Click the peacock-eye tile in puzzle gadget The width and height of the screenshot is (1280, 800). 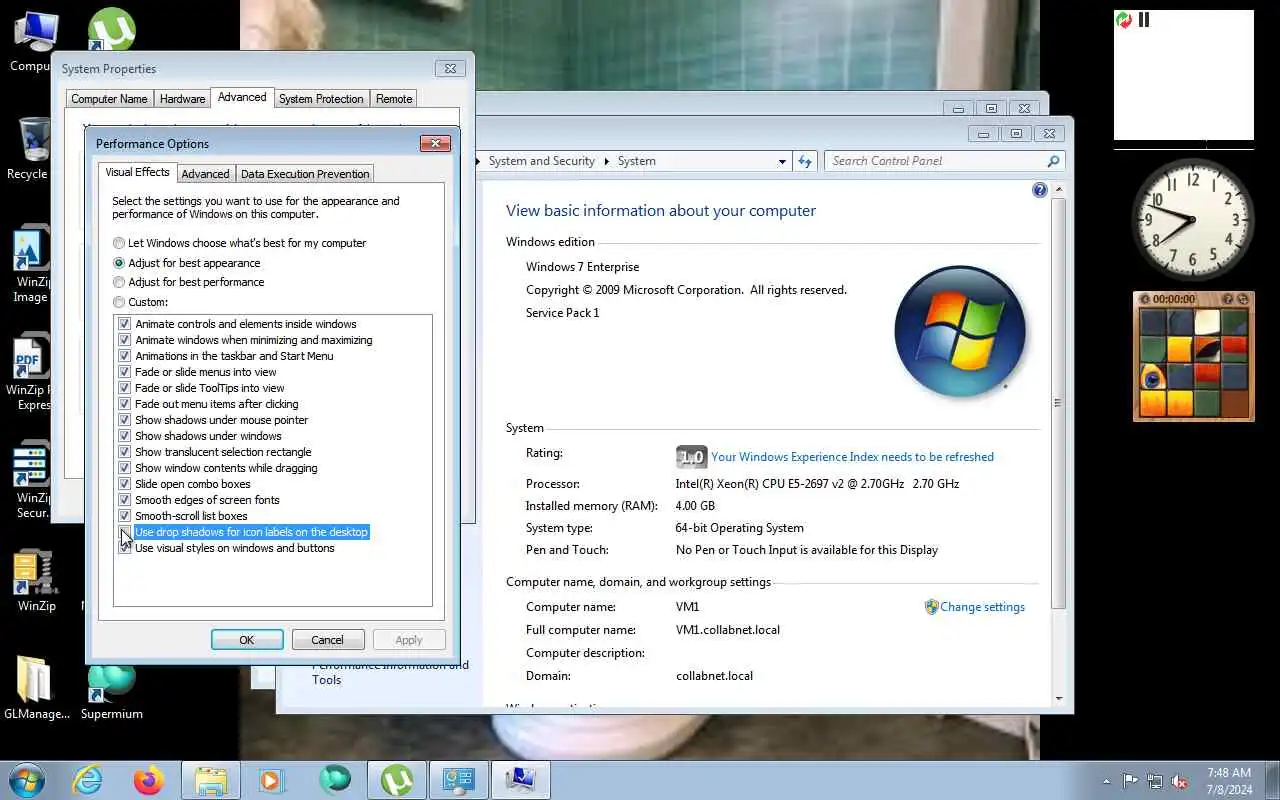1152,378
